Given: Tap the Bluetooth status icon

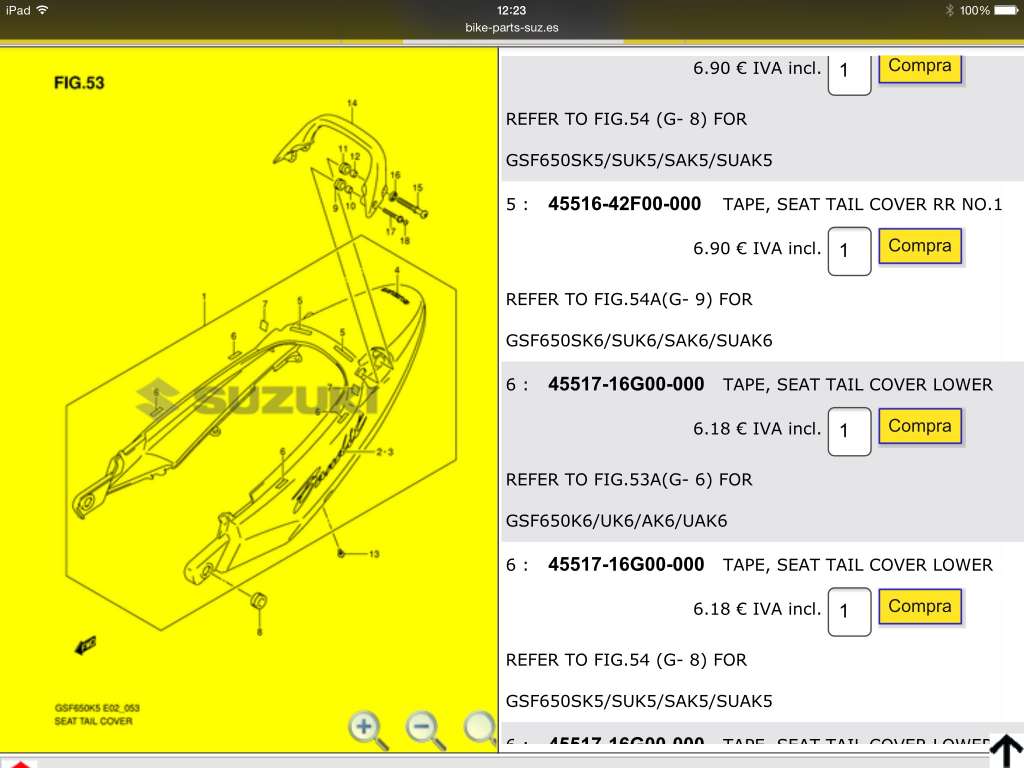Looking at the screenshot, I should coord(950,10).
